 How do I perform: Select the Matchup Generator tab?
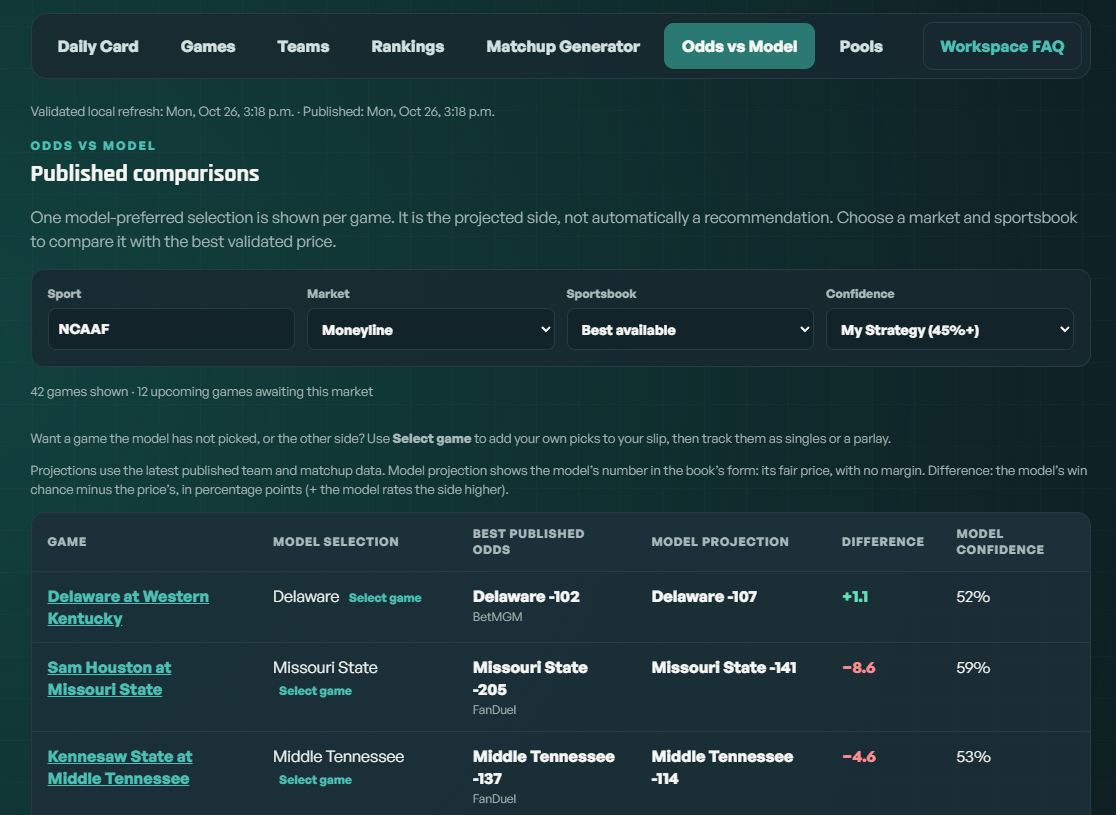click(563, 46)
